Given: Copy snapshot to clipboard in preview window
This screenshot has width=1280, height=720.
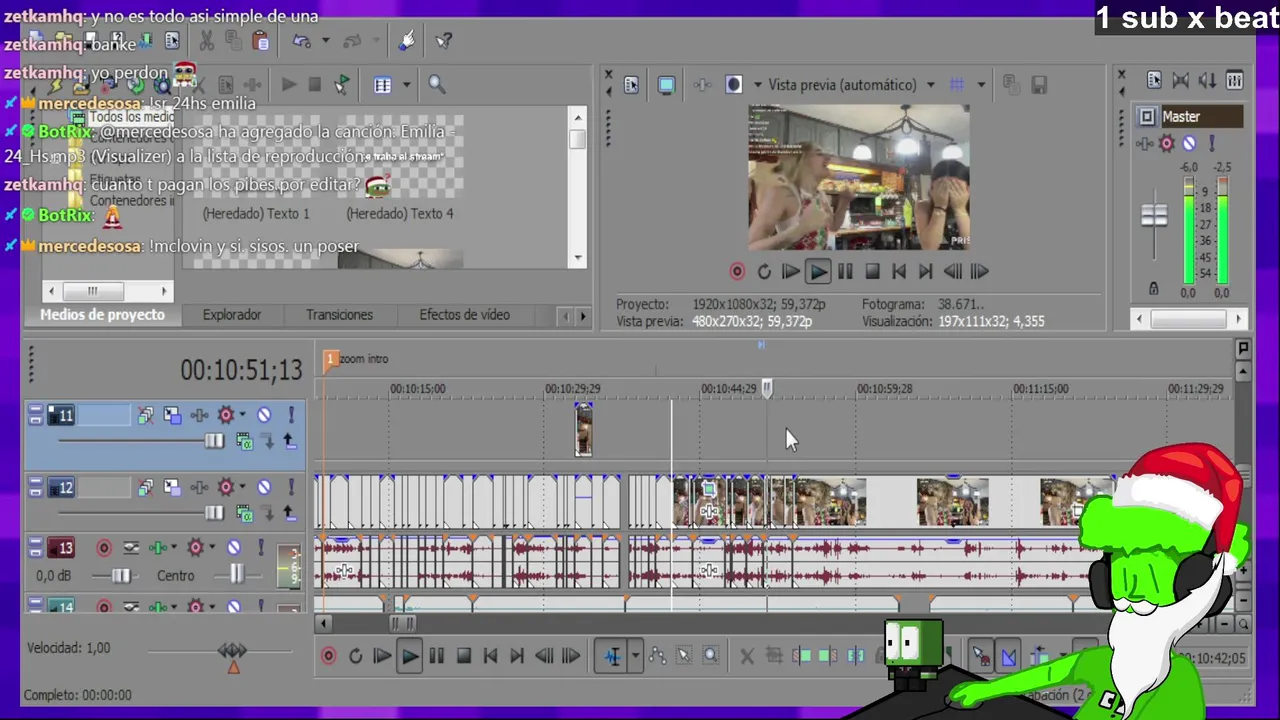Looking at the screenshot, I should coord(1011,85).
